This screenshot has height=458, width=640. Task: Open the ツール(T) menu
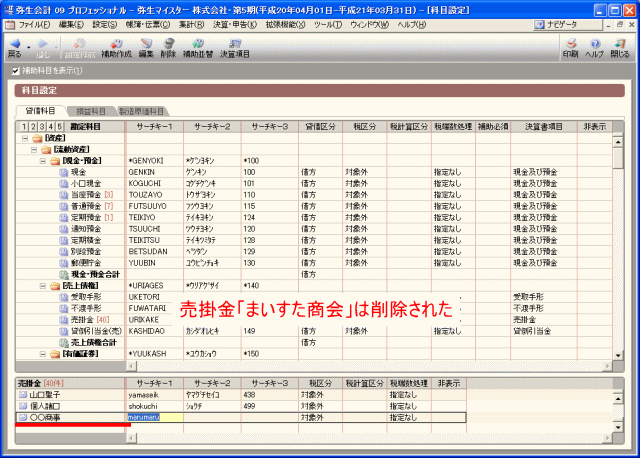[328, 25]
